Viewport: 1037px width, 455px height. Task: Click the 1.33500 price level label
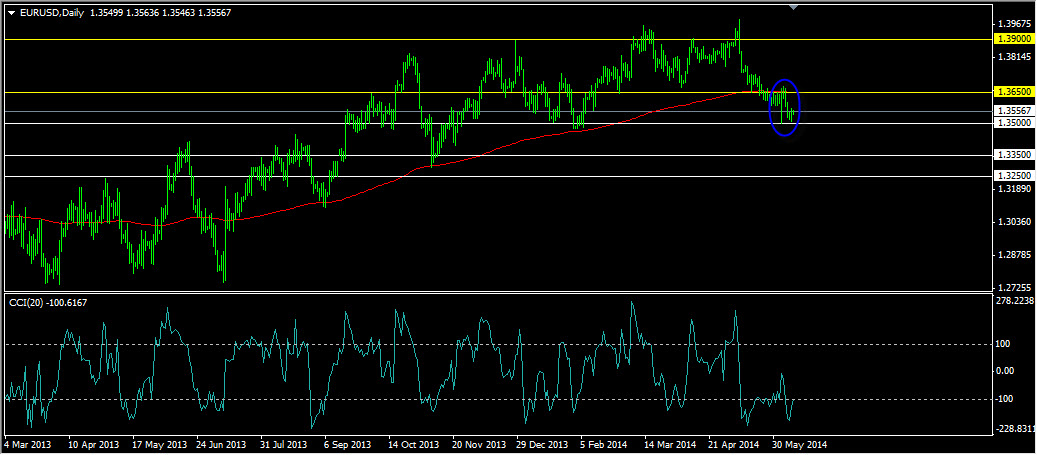(x=1014, y=155)
